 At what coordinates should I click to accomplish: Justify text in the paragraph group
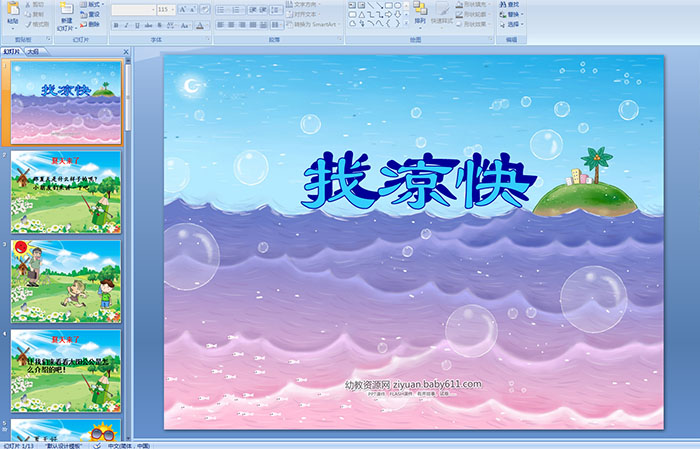coord(253,25)
